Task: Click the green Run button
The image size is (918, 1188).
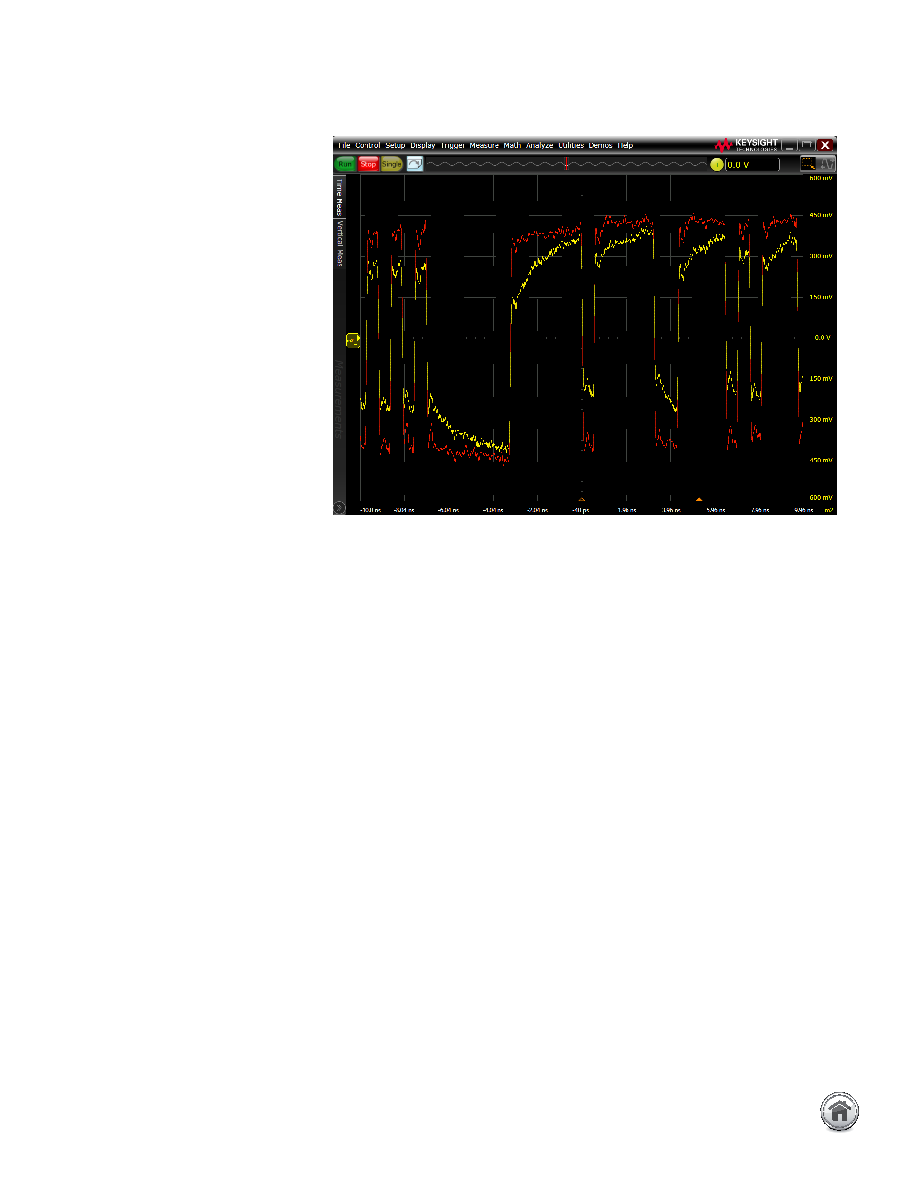Action: pyautogui.click(x=345, y=164)
